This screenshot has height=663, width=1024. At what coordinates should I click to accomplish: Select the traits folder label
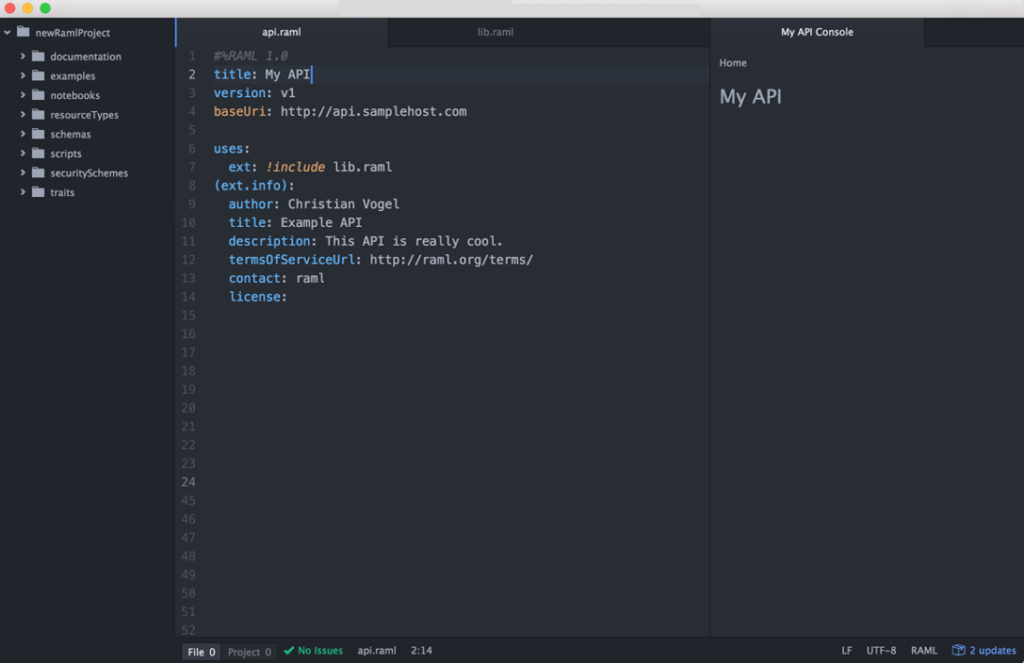pyautogui.click(x=62, y=193)
